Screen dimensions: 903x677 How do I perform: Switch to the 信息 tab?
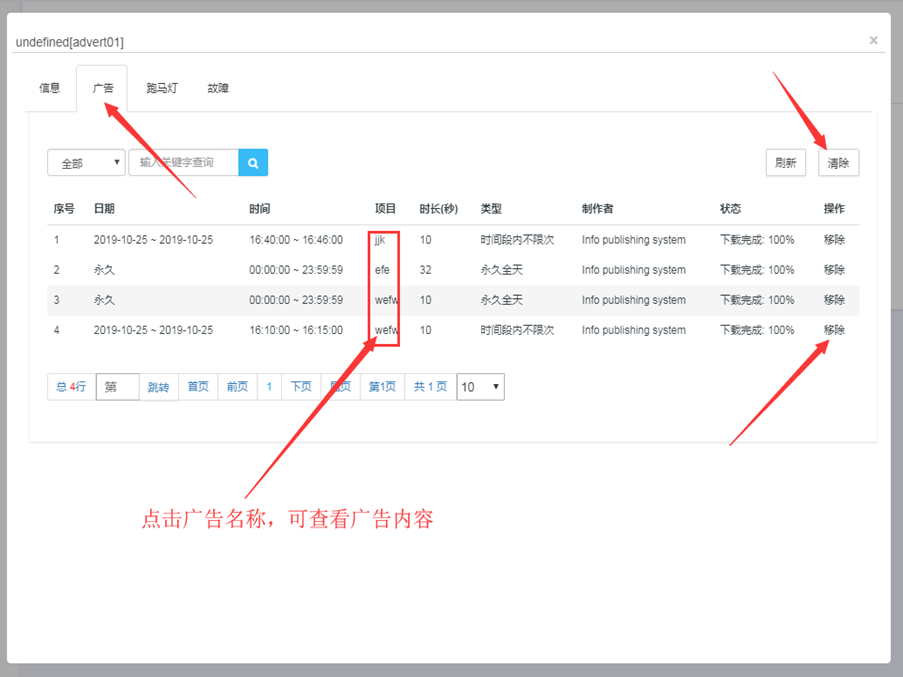click(50, 88)
